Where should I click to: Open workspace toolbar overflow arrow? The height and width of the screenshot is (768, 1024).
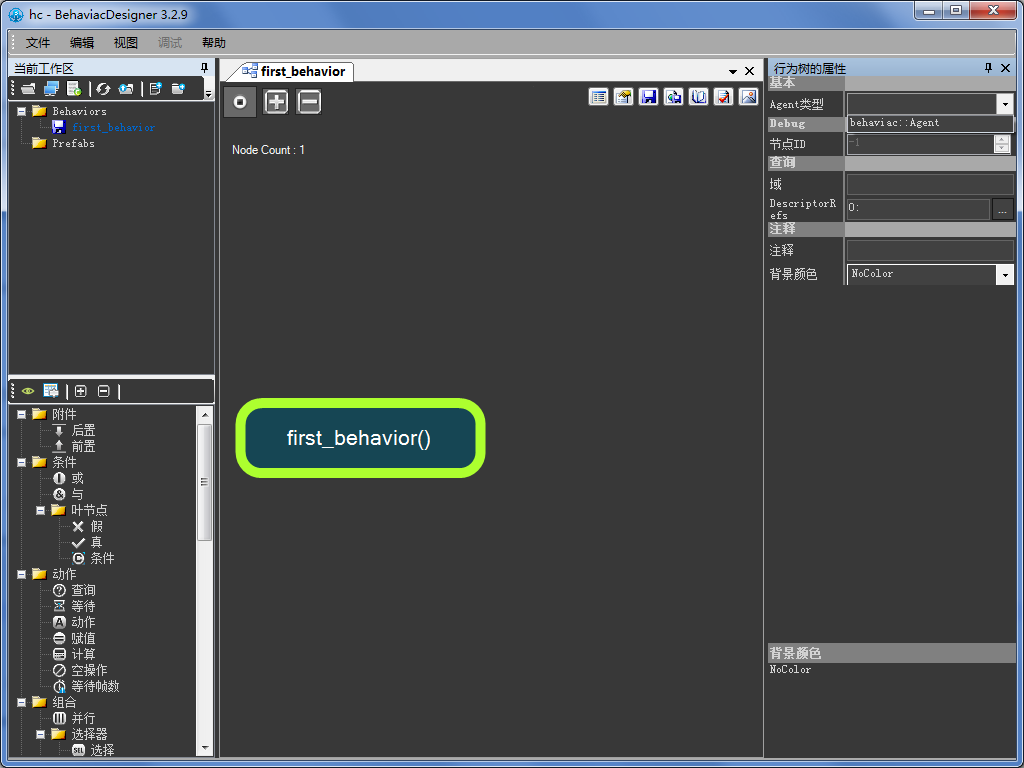pyautogui.click(x=208, y=93)
